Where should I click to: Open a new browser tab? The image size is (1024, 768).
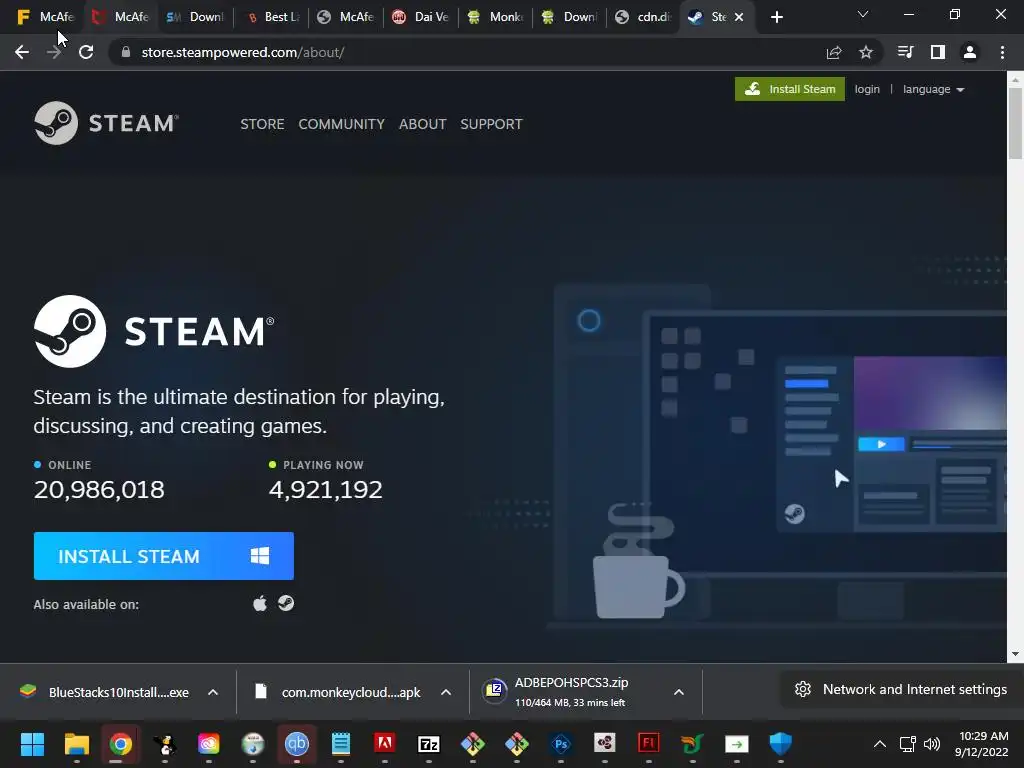[x=776, y=17]
